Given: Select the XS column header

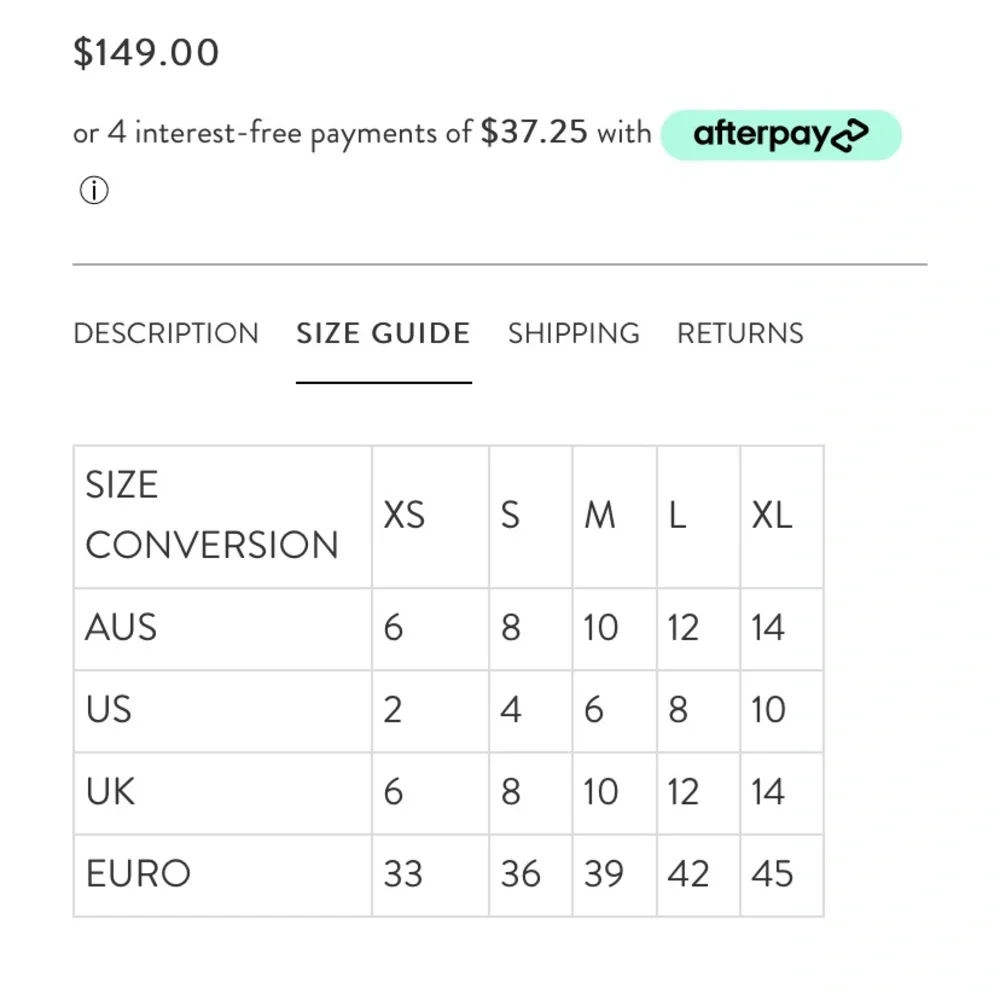Looking at the screenshot, I should click(x=404, y=516).
